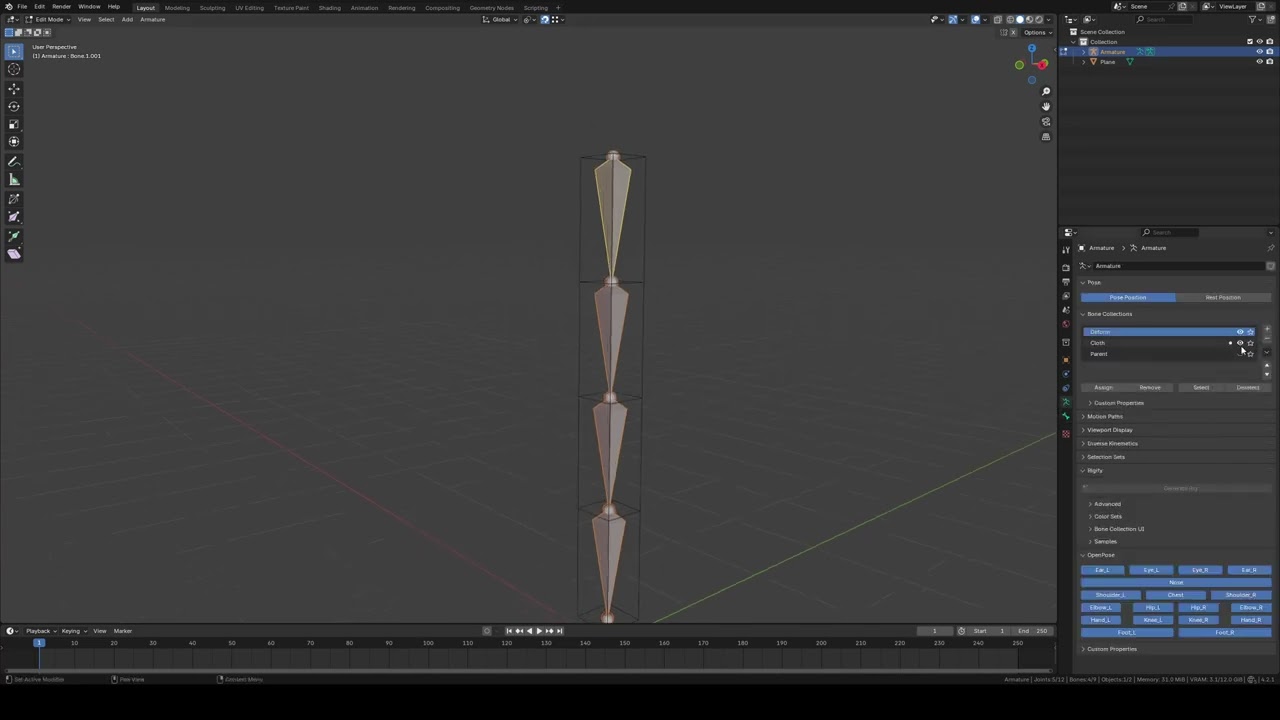Jump to timeline end frame
The image size is (1280, 720).
pos(559,631)
